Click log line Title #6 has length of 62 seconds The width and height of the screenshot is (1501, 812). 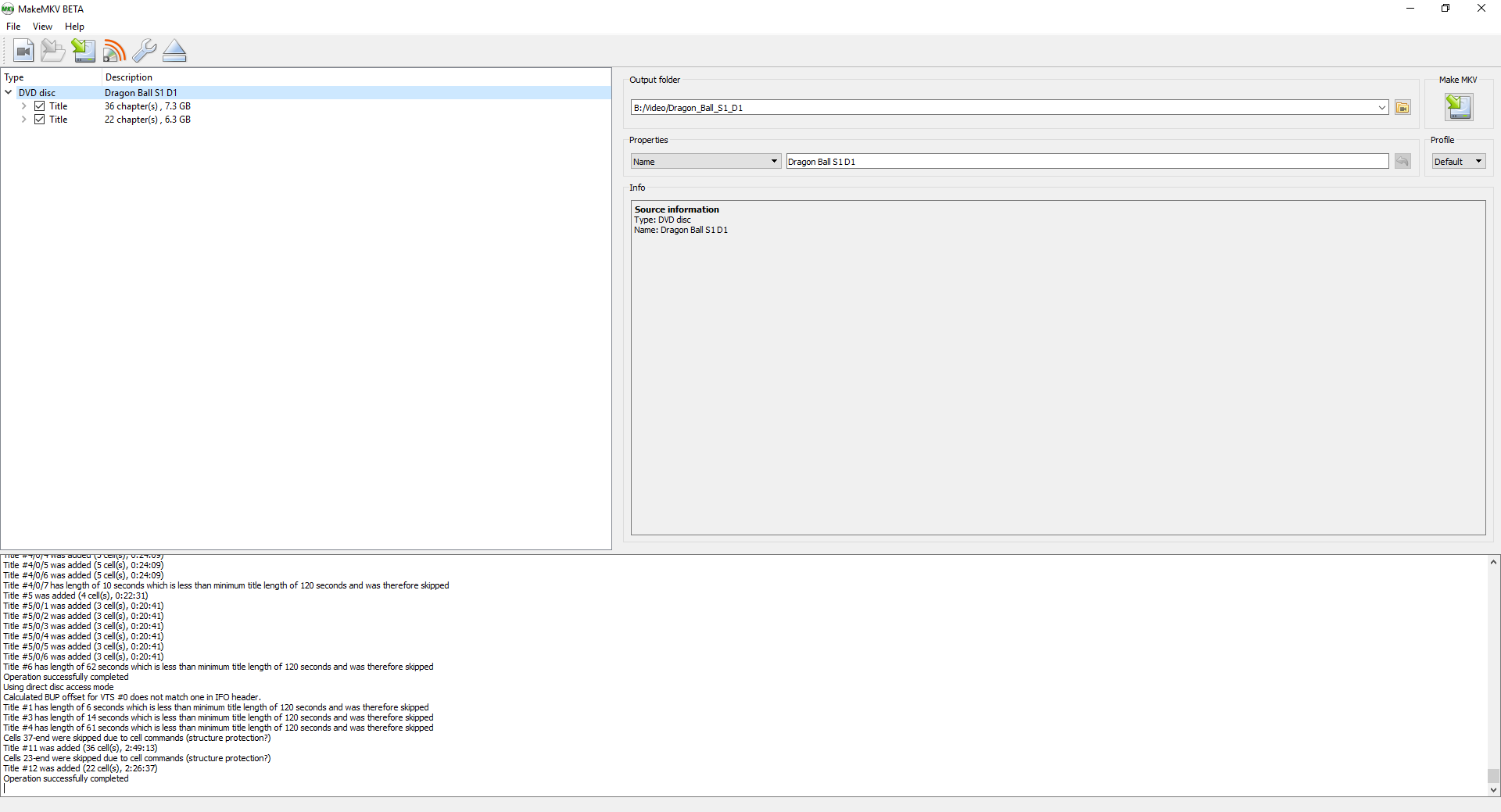tap(218, 667)
